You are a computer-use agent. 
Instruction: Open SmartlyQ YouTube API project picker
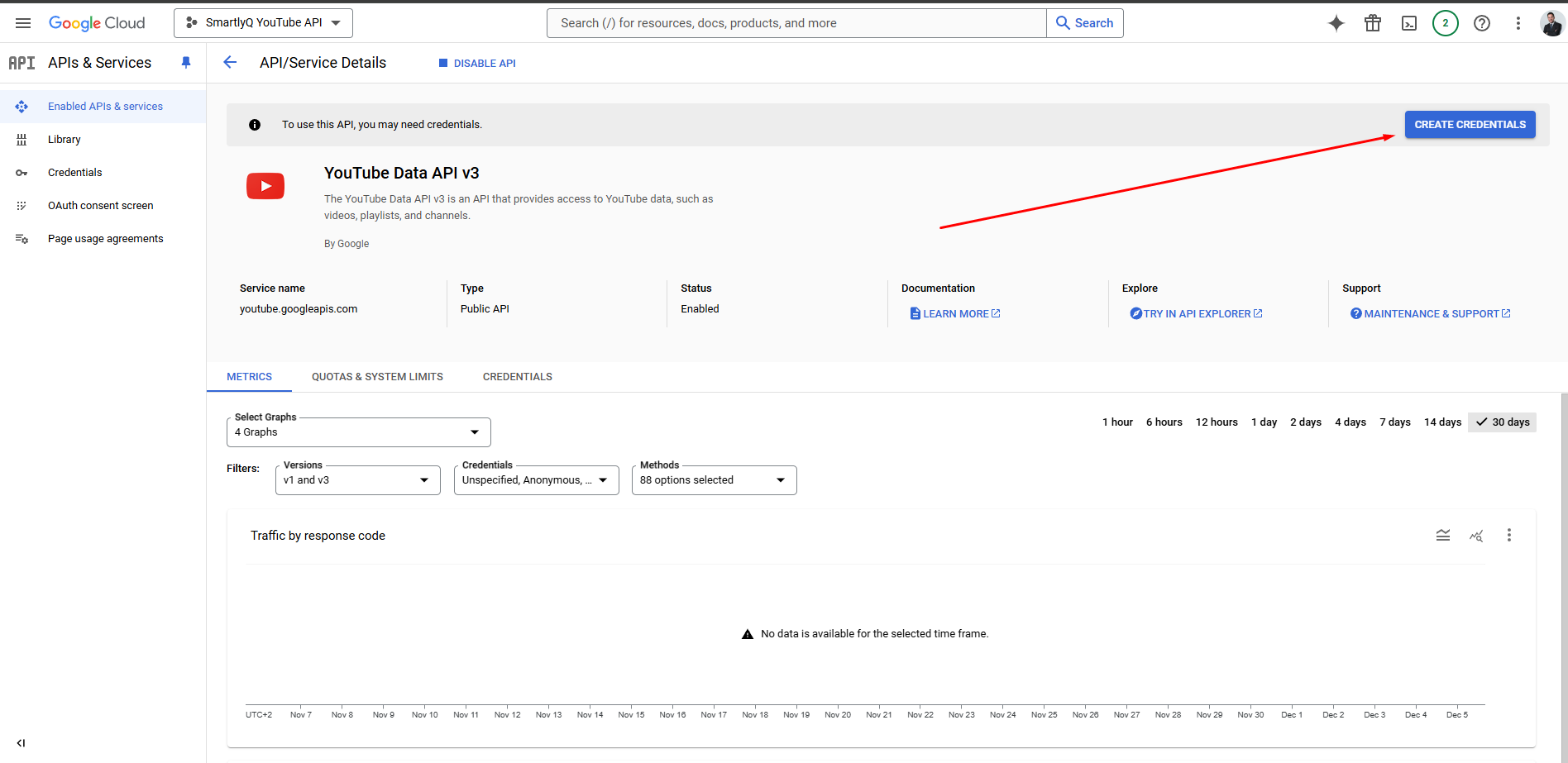263,23
